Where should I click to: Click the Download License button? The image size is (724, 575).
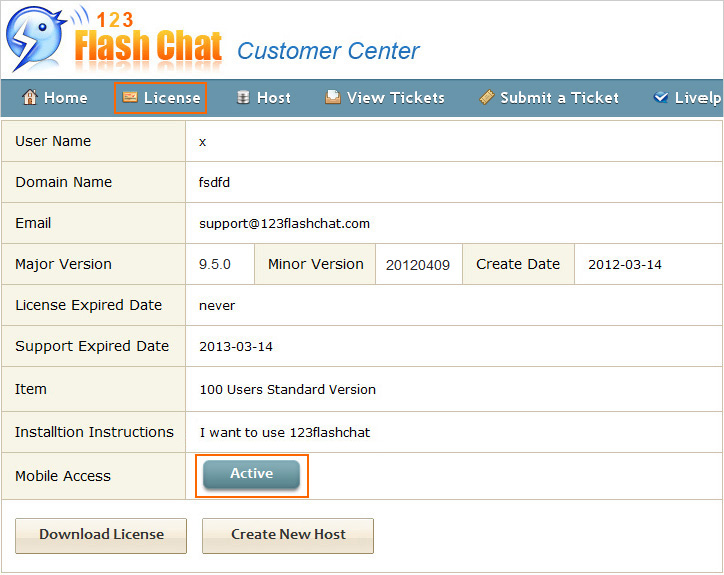click(101, 535)
